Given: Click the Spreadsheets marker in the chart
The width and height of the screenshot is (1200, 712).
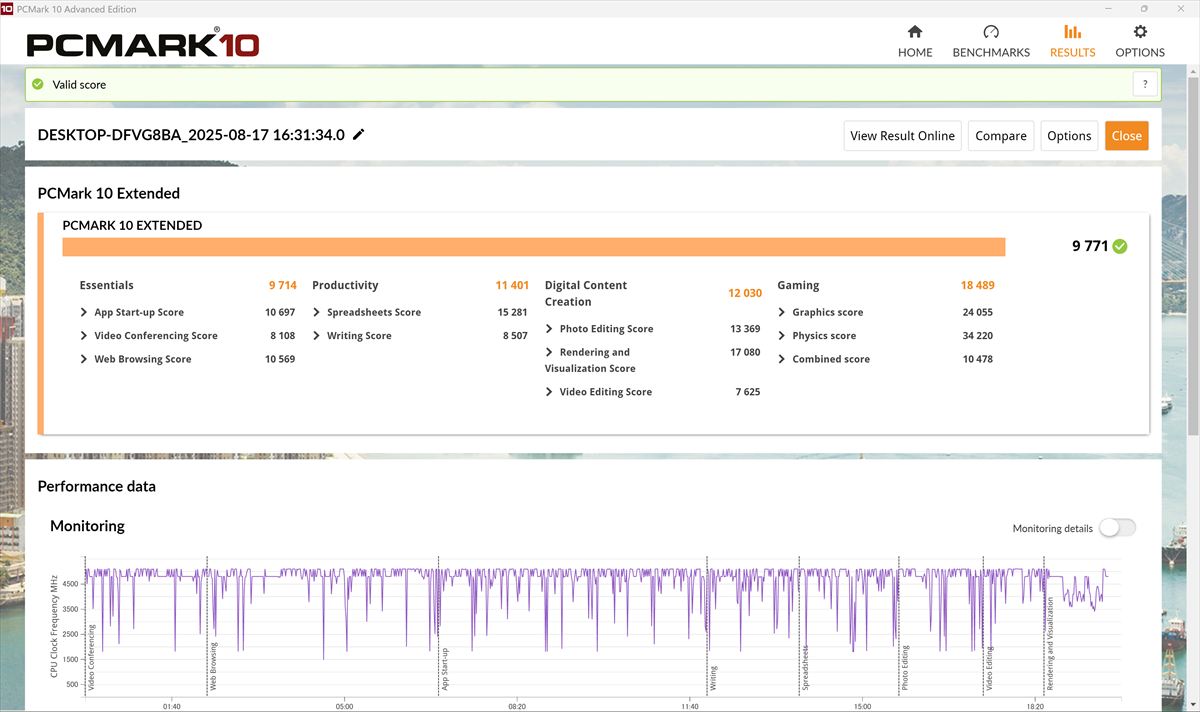Looking at the screenshot, I should [x=805, y=669].
